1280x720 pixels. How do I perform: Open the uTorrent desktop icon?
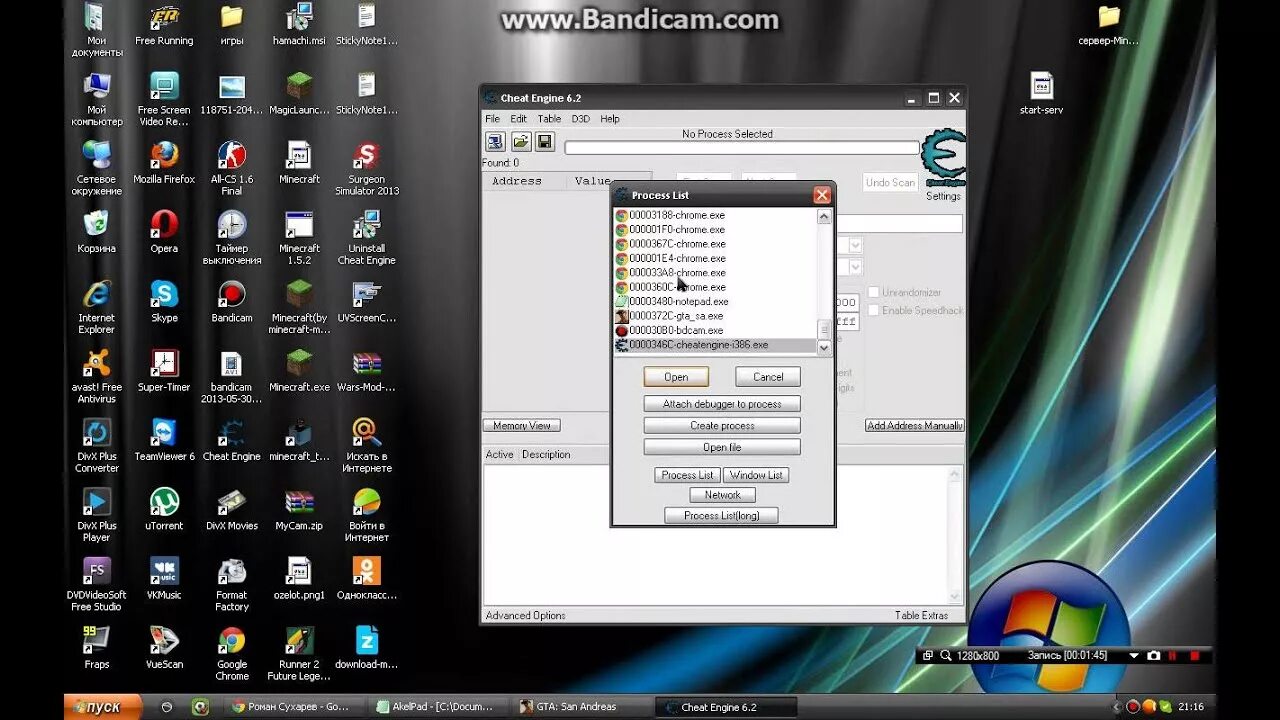pyautogui.click(x=164, y=508)
